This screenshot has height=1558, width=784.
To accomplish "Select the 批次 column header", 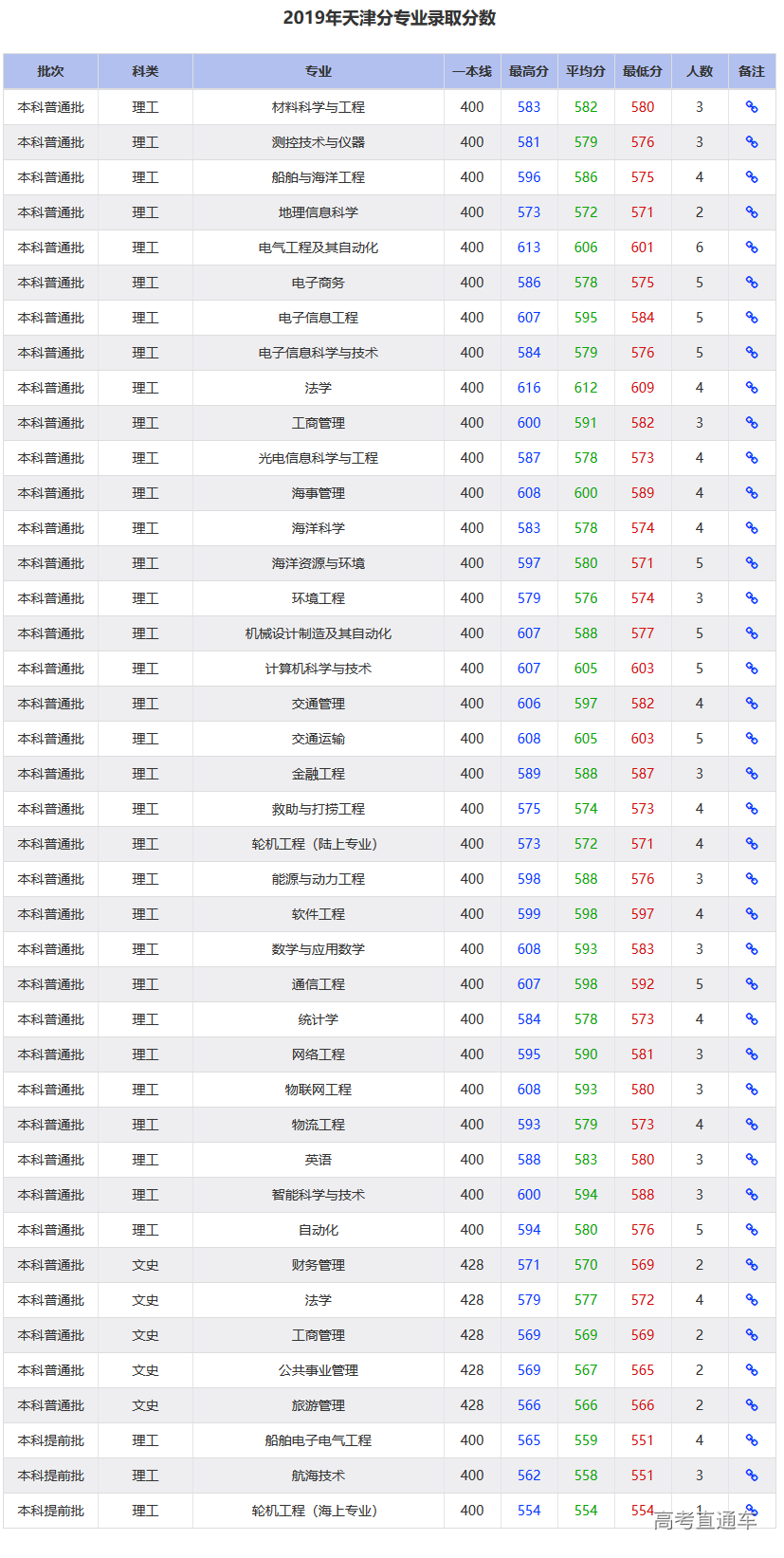I will (x=50, y=71).
